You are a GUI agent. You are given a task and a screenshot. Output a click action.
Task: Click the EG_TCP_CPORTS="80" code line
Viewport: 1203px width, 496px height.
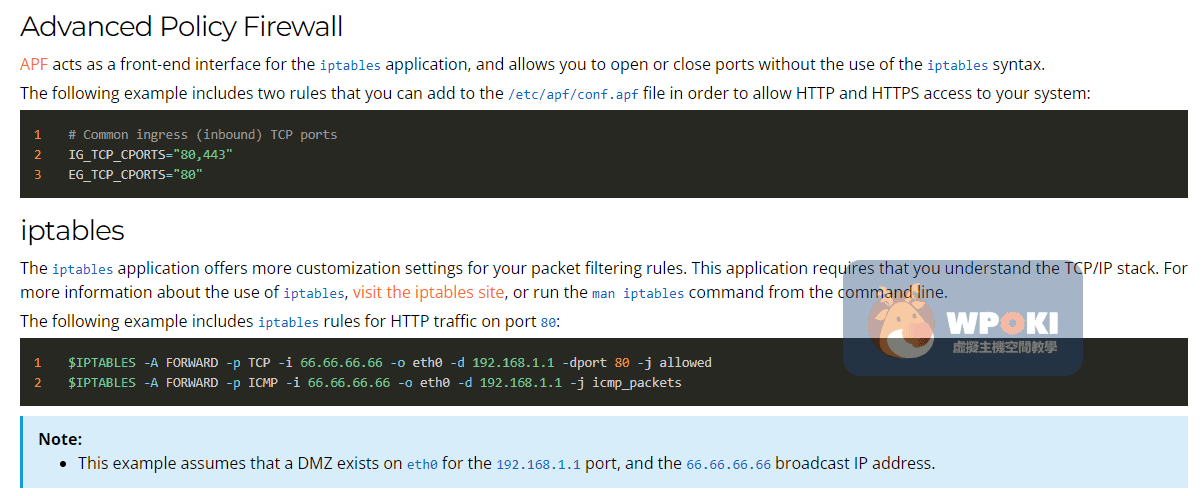pyautogui.click(x=135, y=174)
